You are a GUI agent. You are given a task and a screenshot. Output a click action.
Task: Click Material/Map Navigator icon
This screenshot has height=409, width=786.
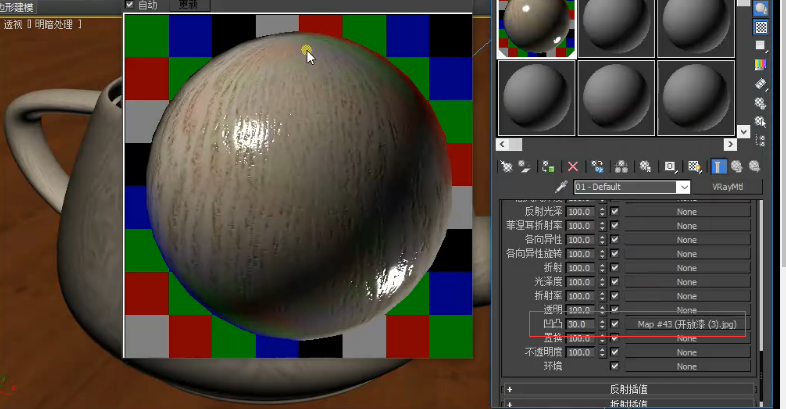point(761,140)
